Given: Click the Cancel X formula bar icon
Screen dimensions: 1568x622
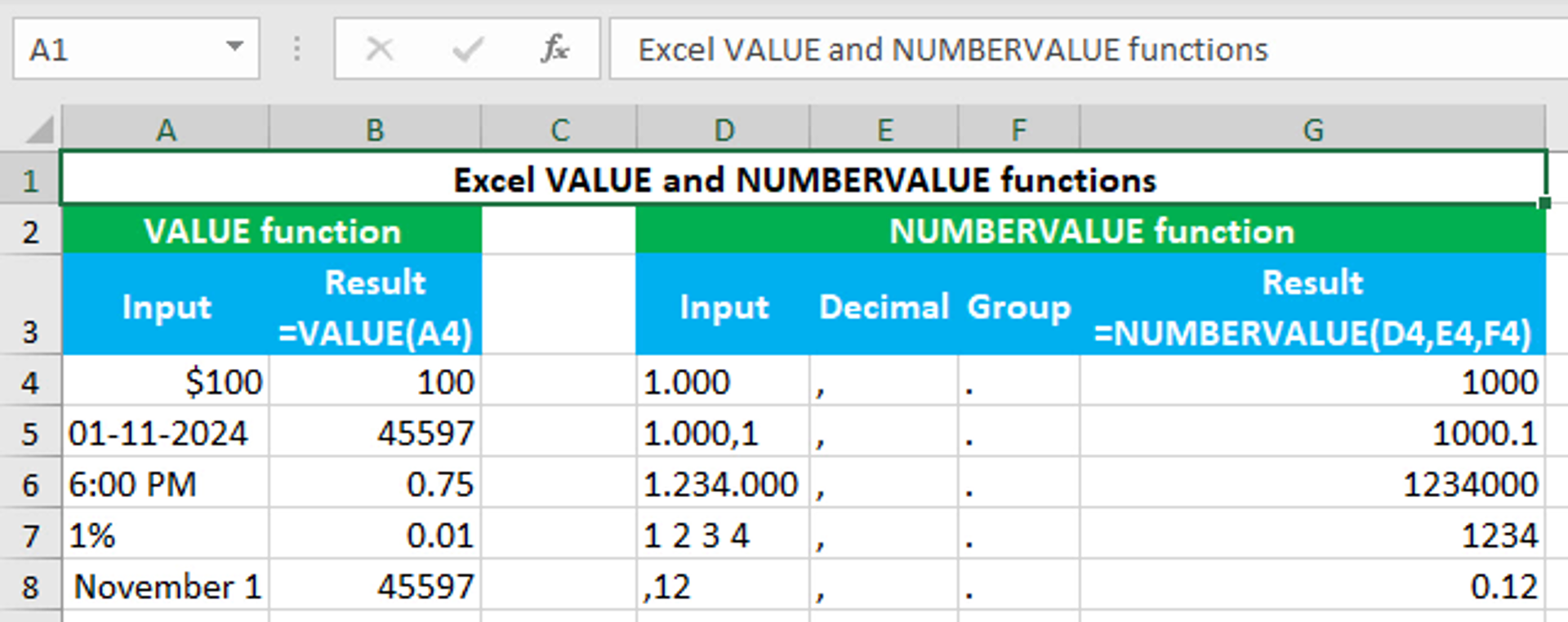Looking at the screenshot, I should click(x=380, y=50).
